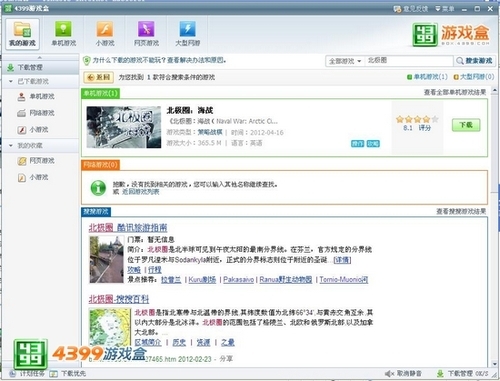This screenshot has width=500, height=381.
Task: Open the 菜单 dropdown in the title bar
Action: (445, 9)
